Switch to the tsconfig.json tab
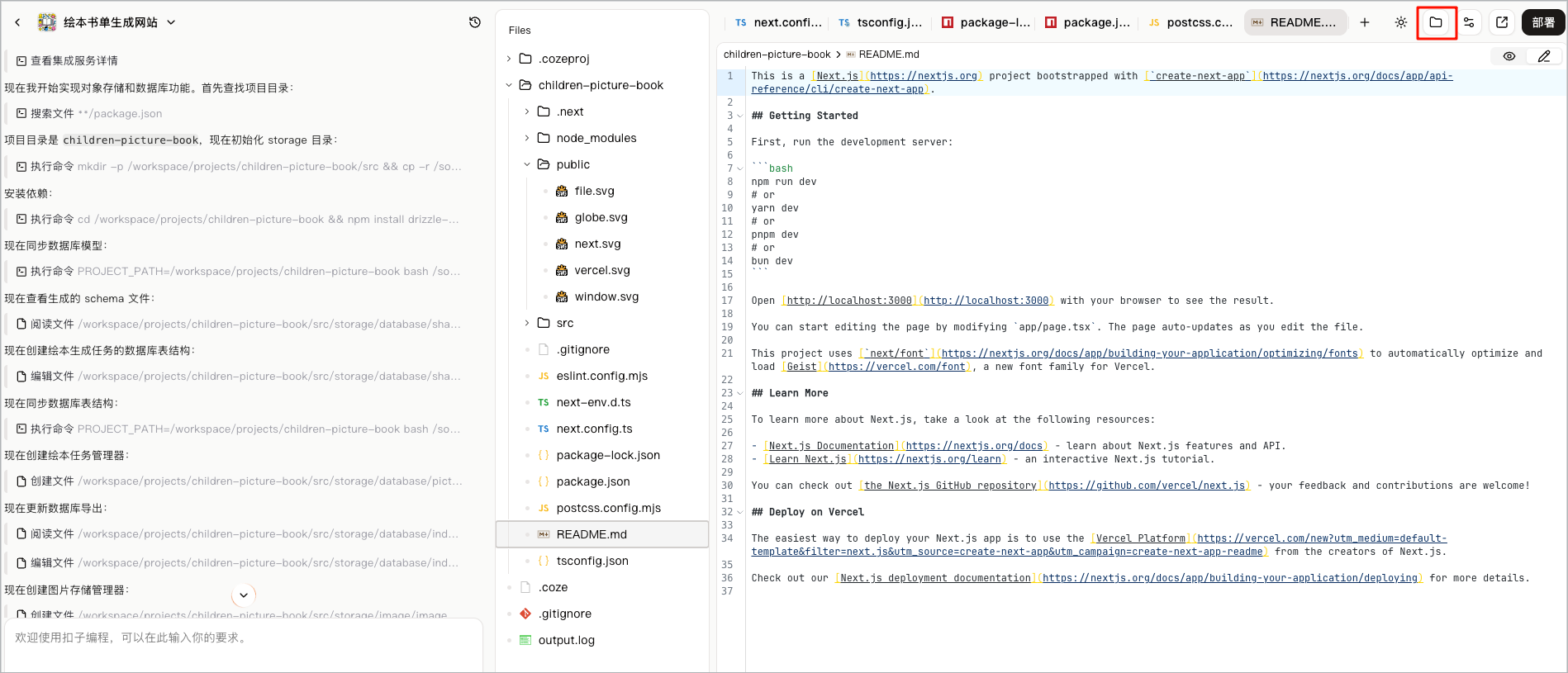The width and height of the screenshot is (1568, 673). pos(881,22)
